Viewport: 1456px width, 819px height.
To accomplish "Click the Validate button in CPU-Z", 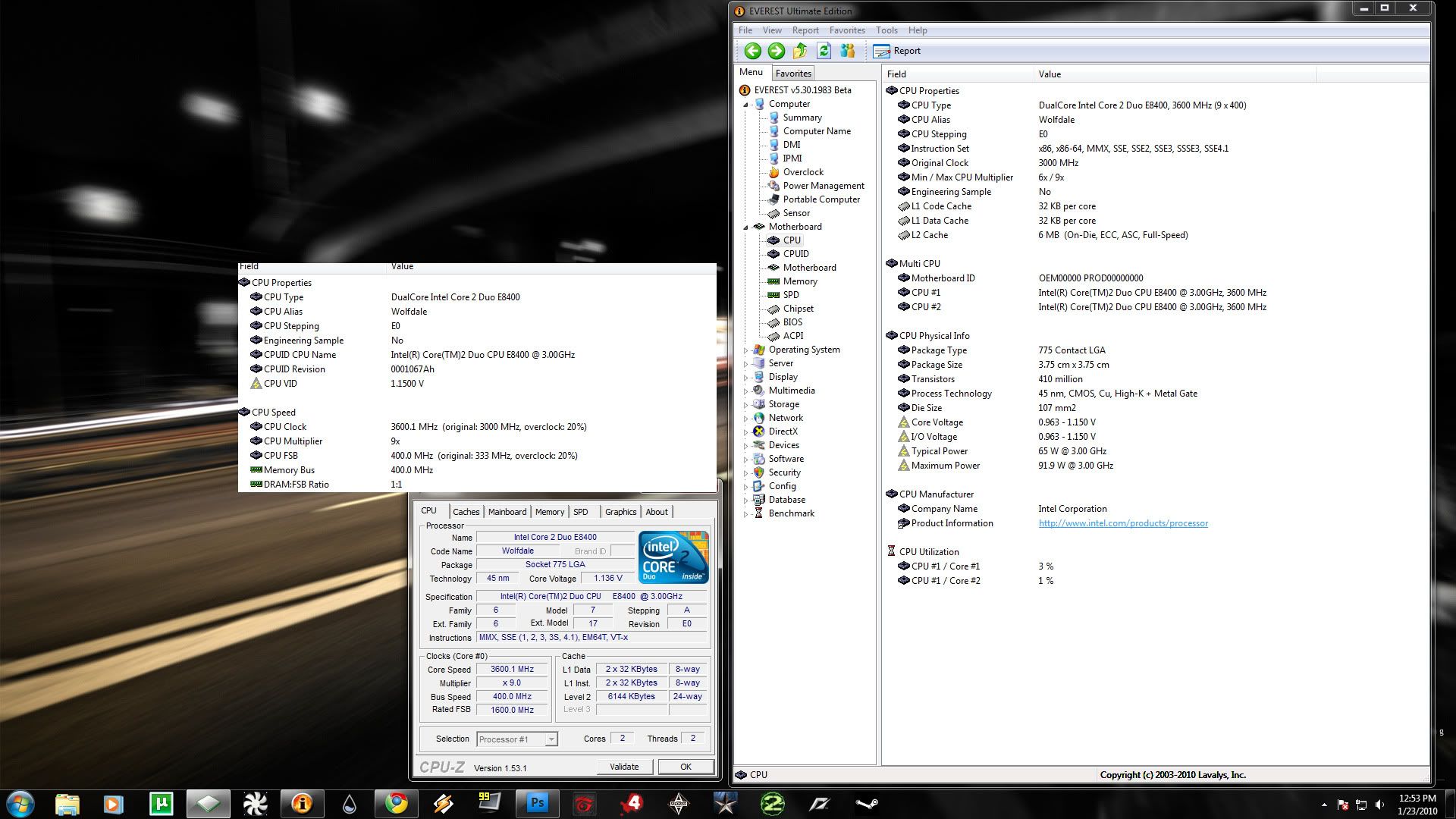I will [x=623, y=767].
